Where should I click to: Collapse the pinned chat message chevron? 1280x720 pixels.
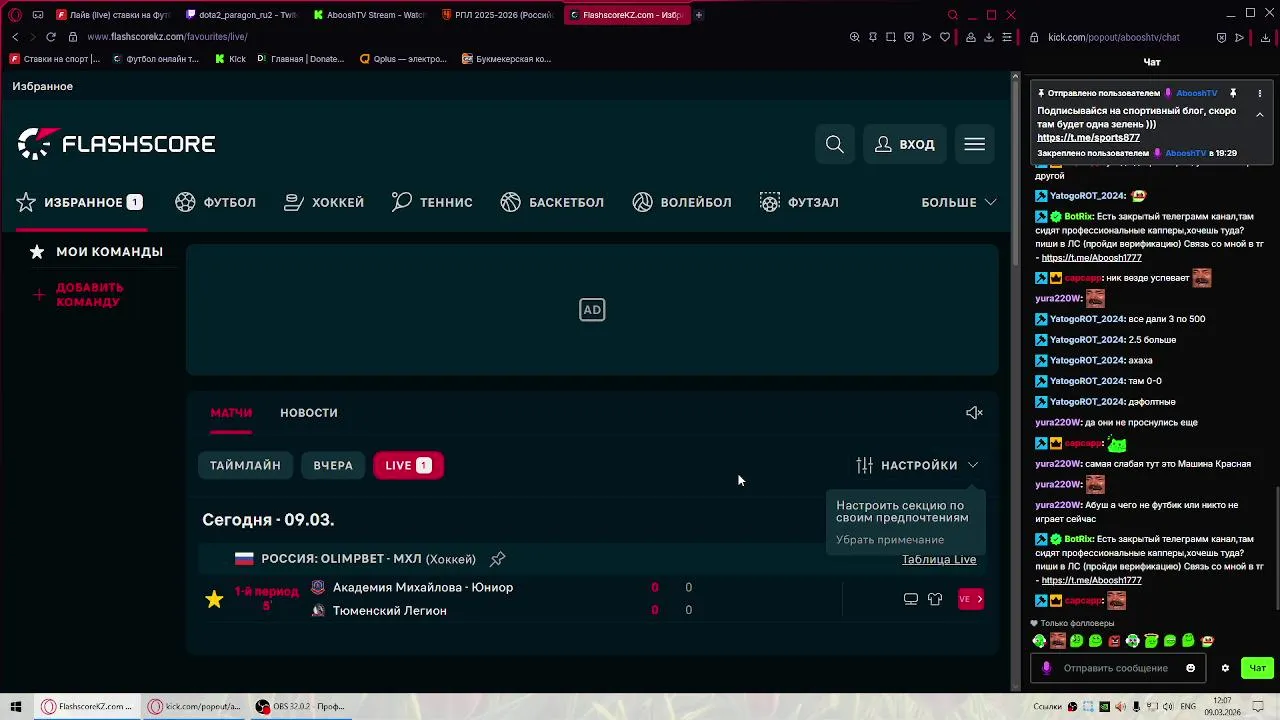(x=1260, y=115)
